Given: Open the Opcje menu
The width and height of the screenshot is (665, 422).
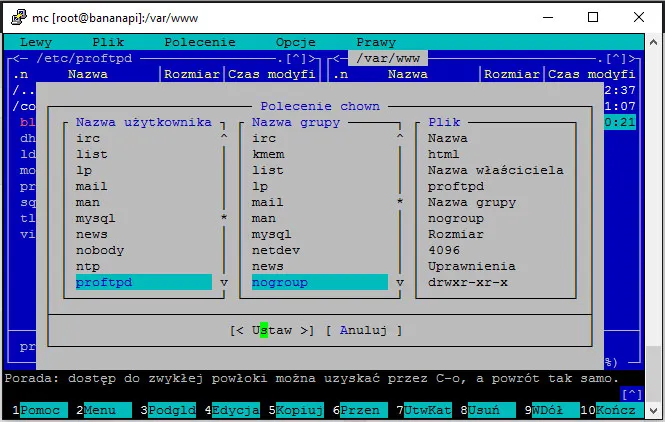Looking at the screenshot, I should [296, 42].
